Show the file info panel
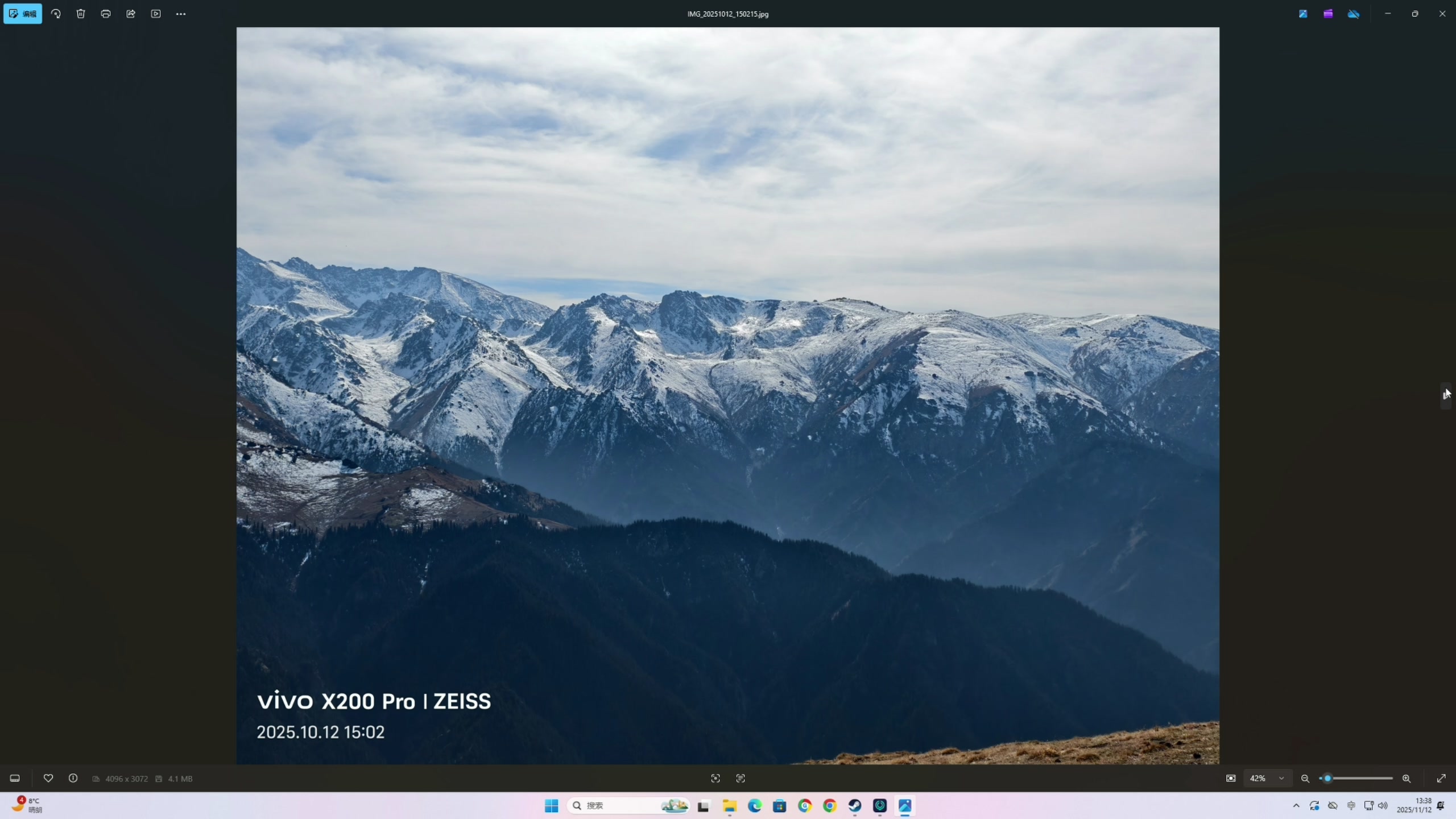 click(73, 779)
